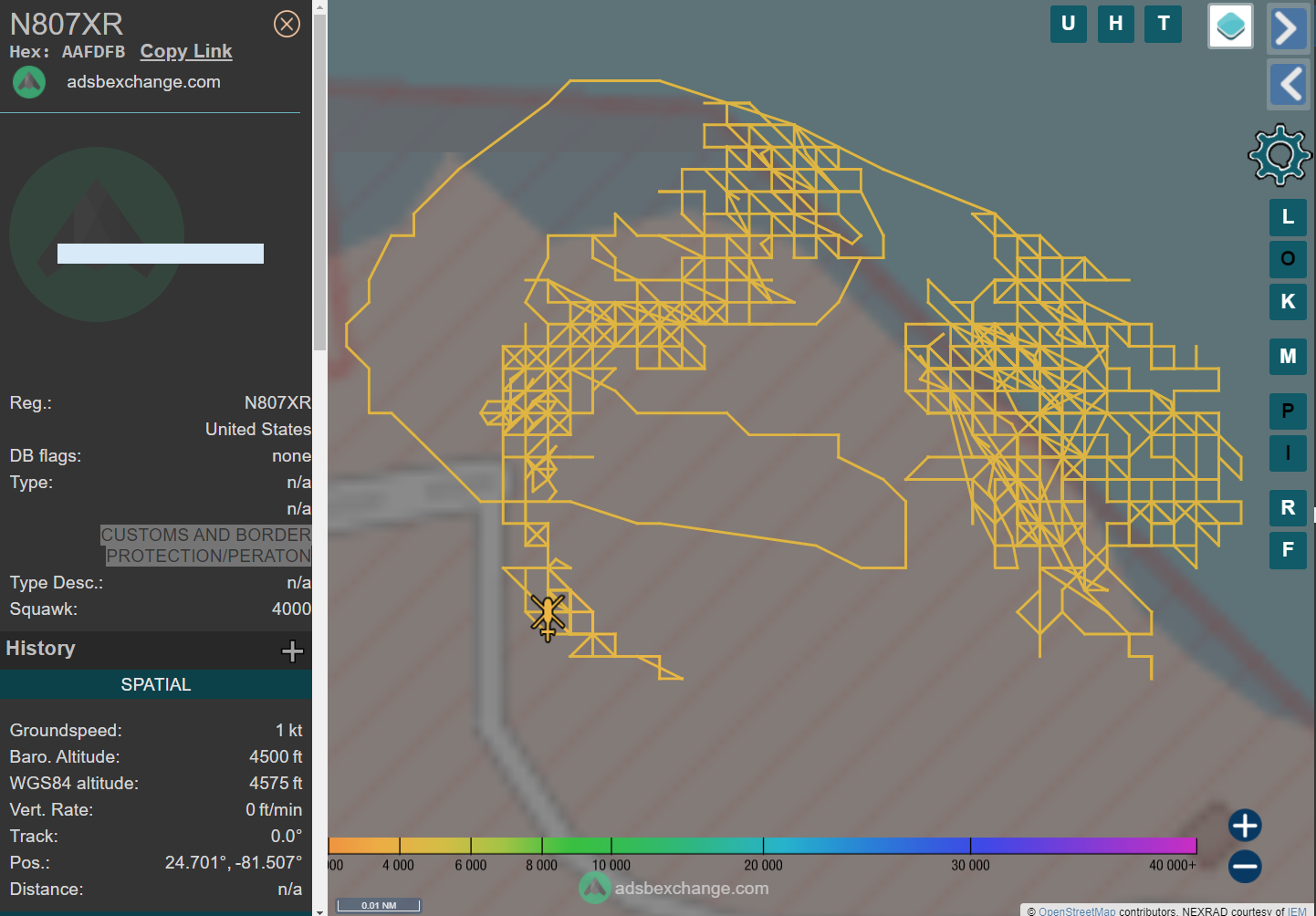Click the Squawk value 4000

291,609
